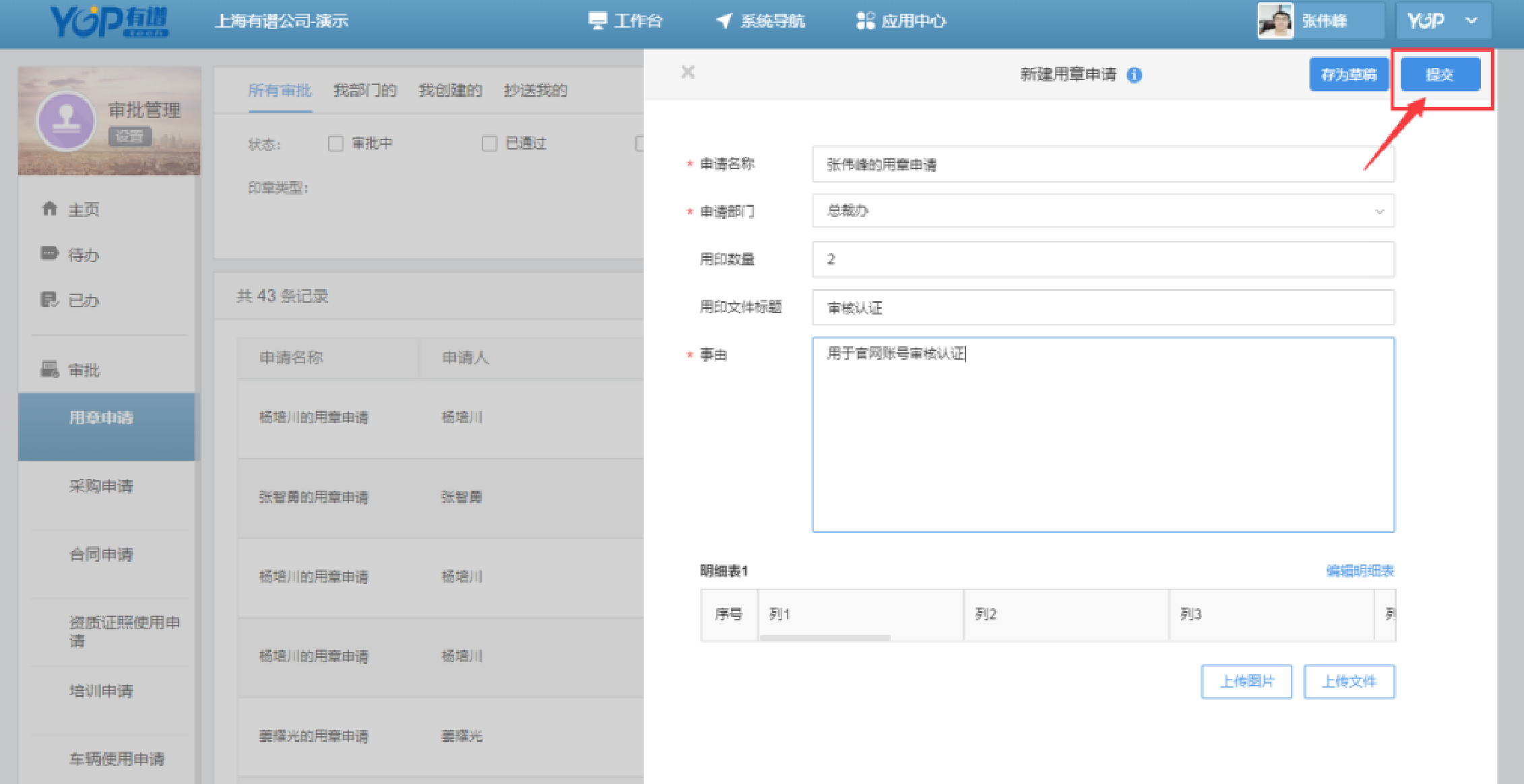Viewport: 1524px width, 784px height.
Task: Check the 审批中 status checkbox
Action: 336,143
